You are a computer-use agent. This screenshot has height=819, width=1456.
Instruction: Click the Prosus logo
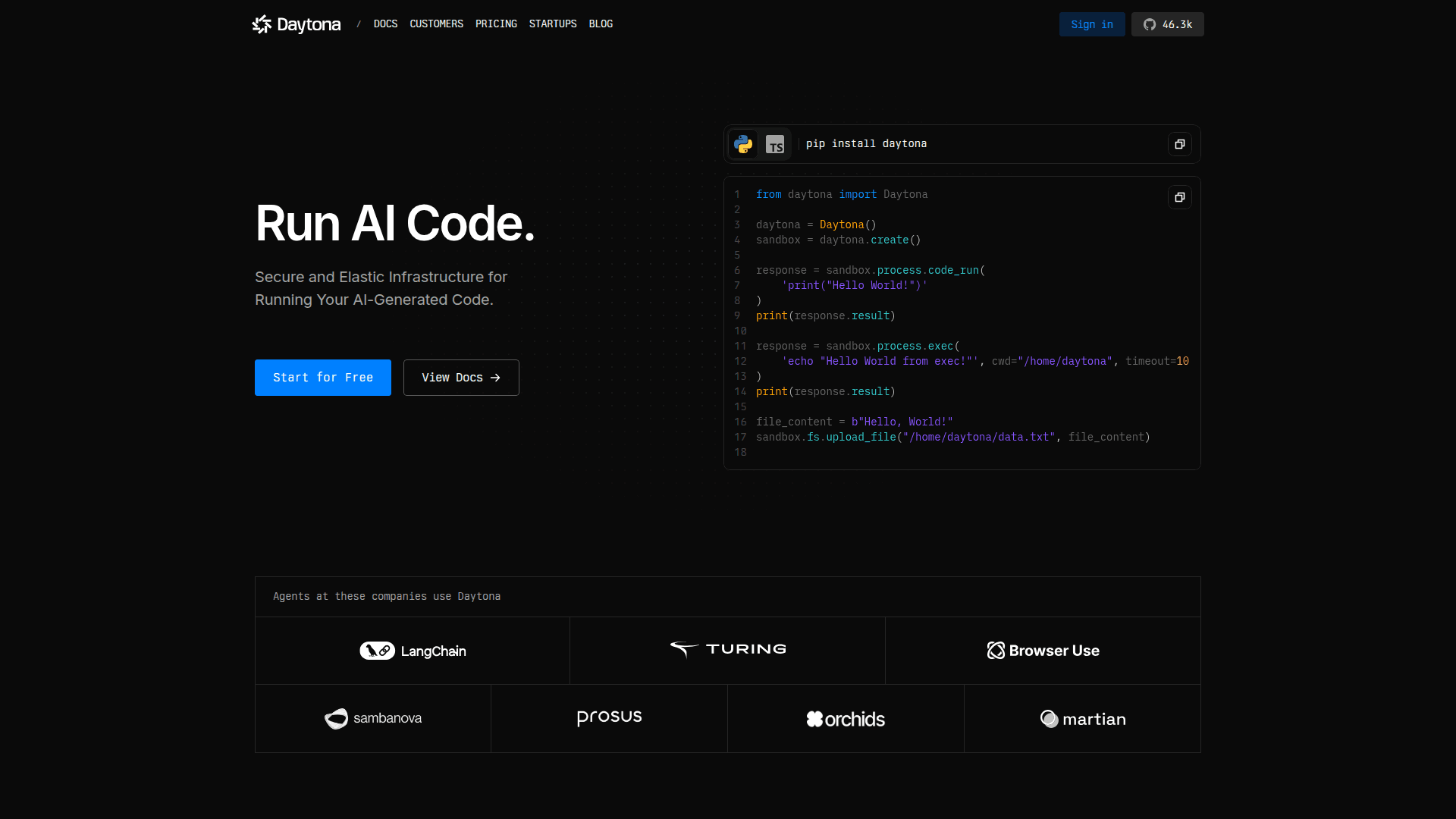609,717
